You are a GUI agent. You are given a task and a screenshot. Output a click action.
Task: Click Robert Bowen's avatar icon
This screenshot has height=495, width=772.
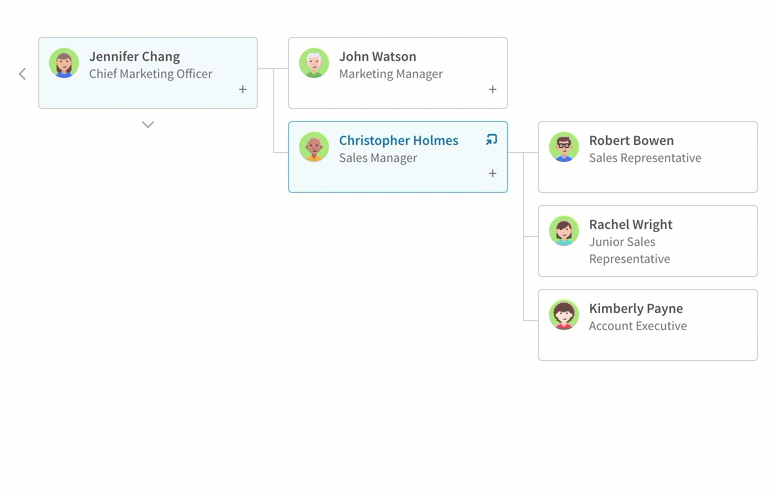[x=564, y=147]
